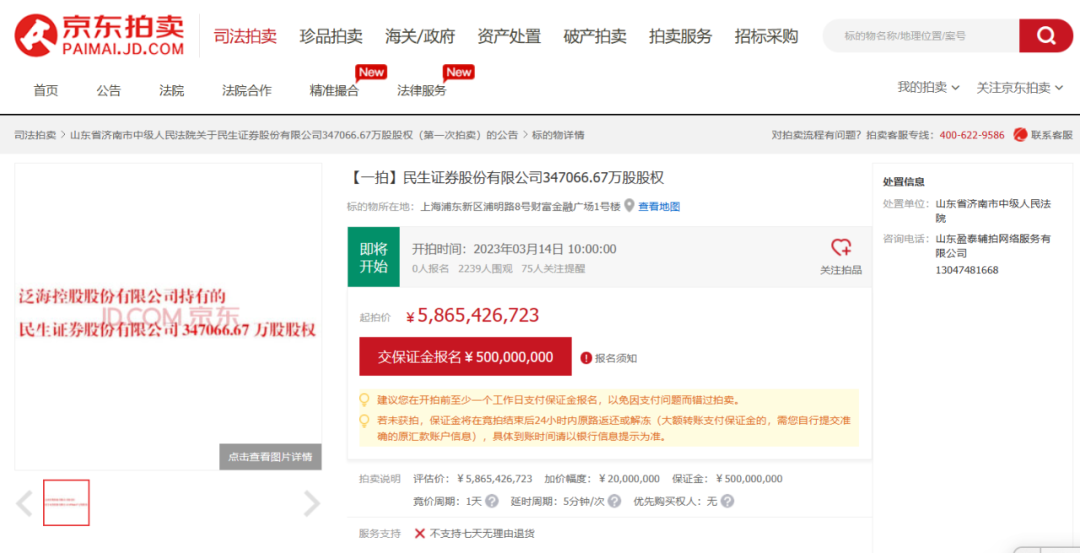1080x553 pixels.
Task: Click the 山东盈泰辅拍网络服务有限公司 text
Action: 993,246
